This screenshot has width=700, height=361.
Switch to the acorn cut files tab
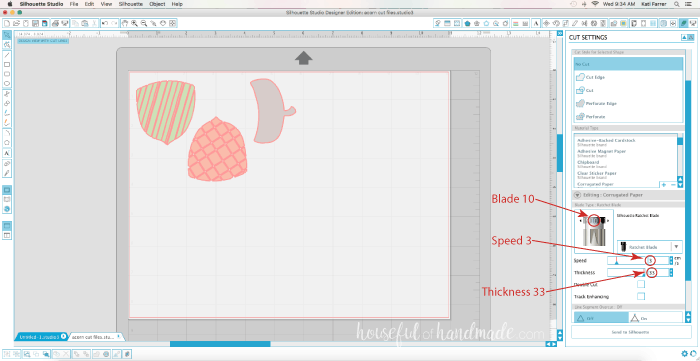[93, 337]
